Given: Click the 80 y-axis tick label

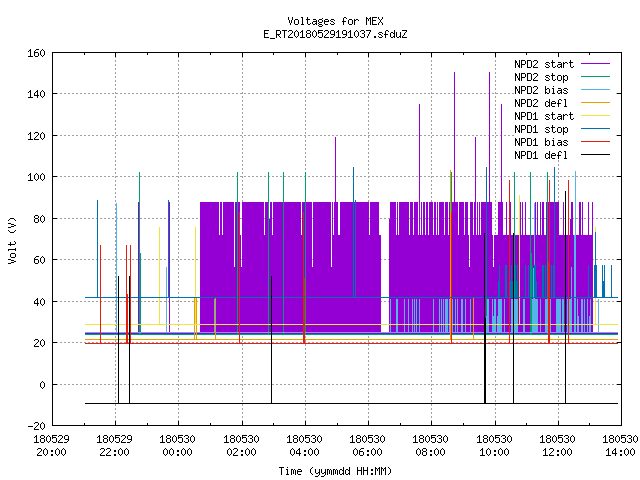Looking at the screenshot, I should tap(39, 219).
